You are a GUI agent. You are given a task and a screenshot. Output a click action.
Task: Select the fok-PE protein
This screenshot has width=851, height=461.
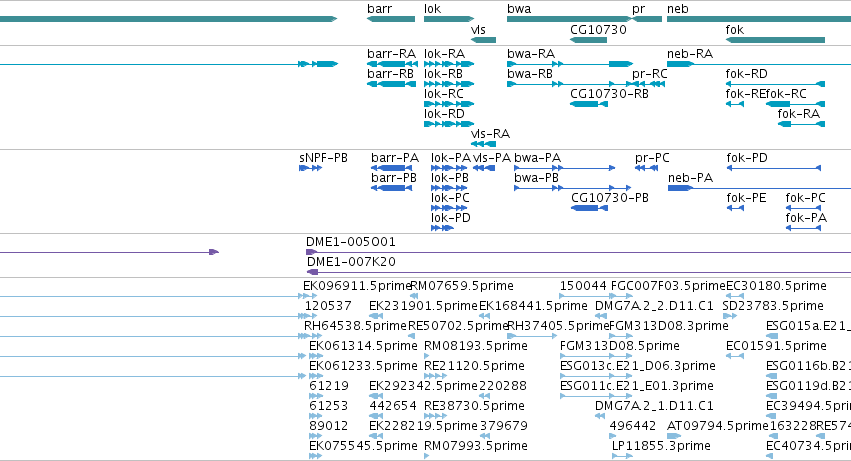click(x=746, y=198)
